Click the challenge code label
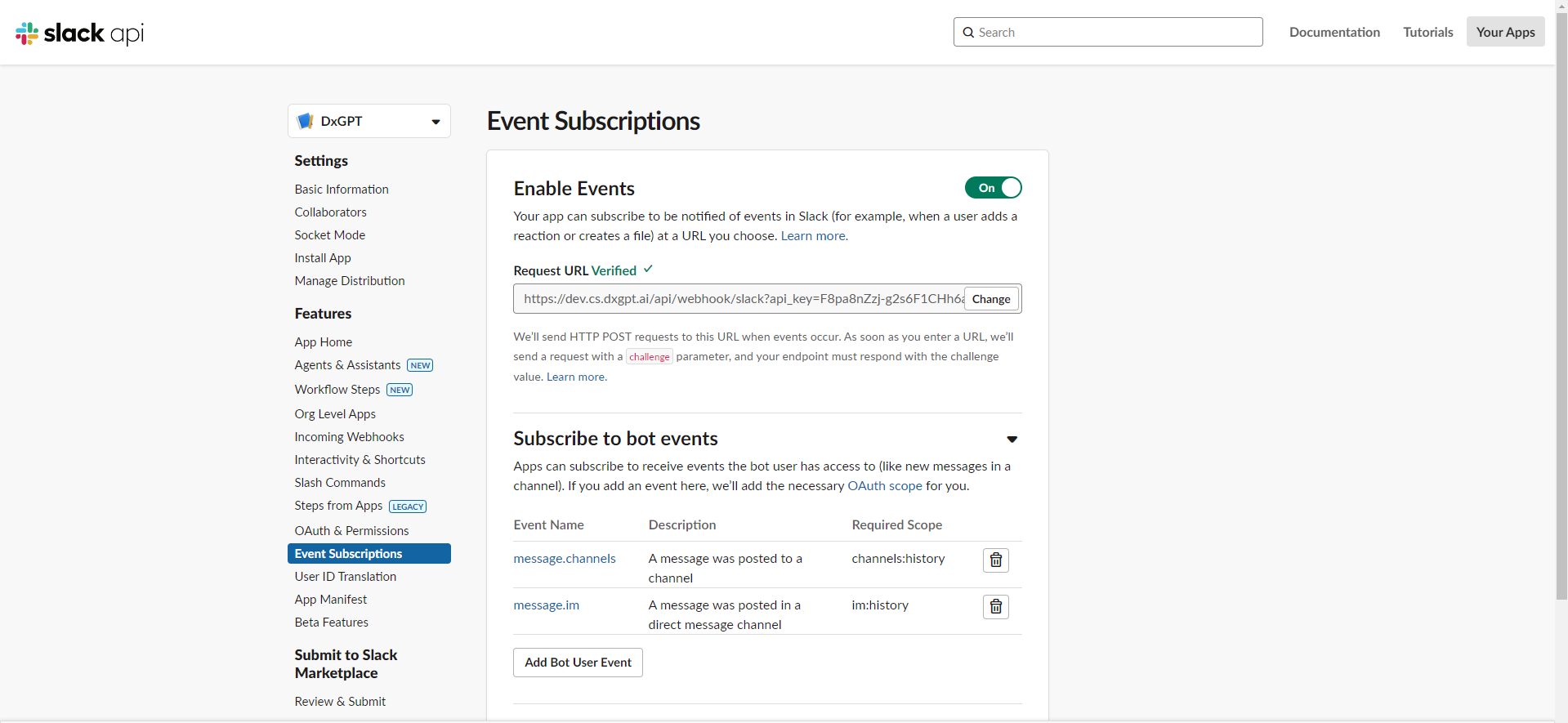The image size is (1568, 723). tap(650, 357)
